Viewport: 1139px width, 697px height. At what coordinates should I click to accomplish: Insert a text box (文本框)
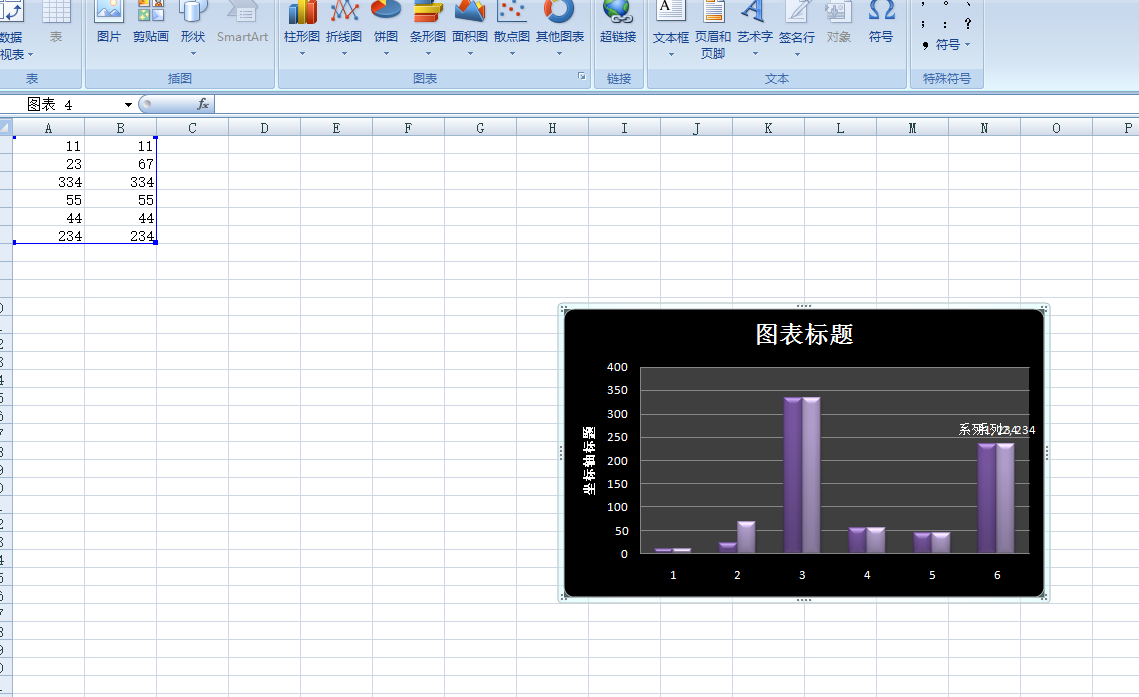click(x=670, y=28)
